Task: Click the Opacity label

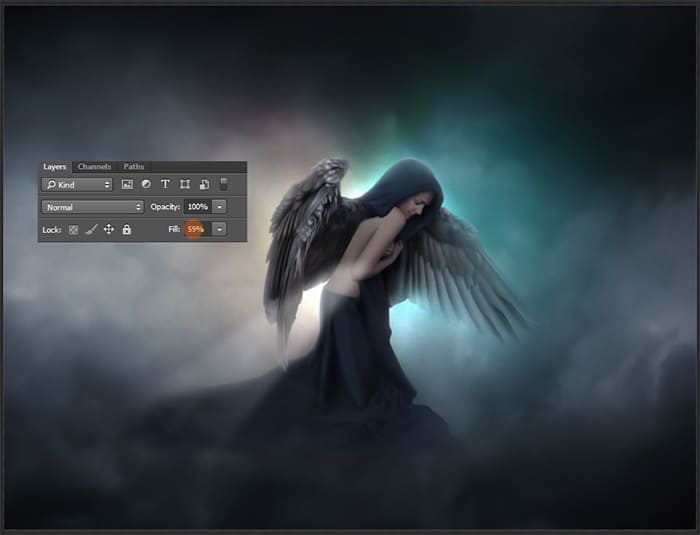Action: 165,207
